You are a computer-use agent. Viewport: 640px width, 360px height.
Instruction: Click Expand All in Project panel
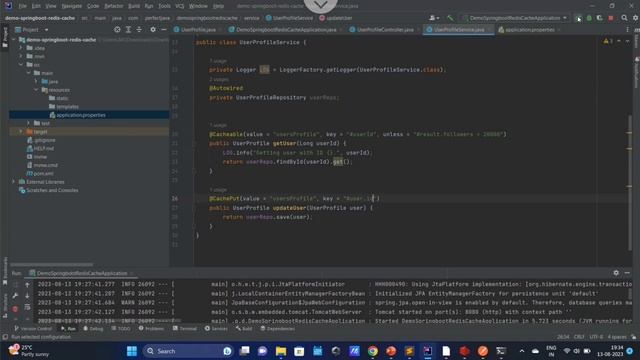coord(128,30)
